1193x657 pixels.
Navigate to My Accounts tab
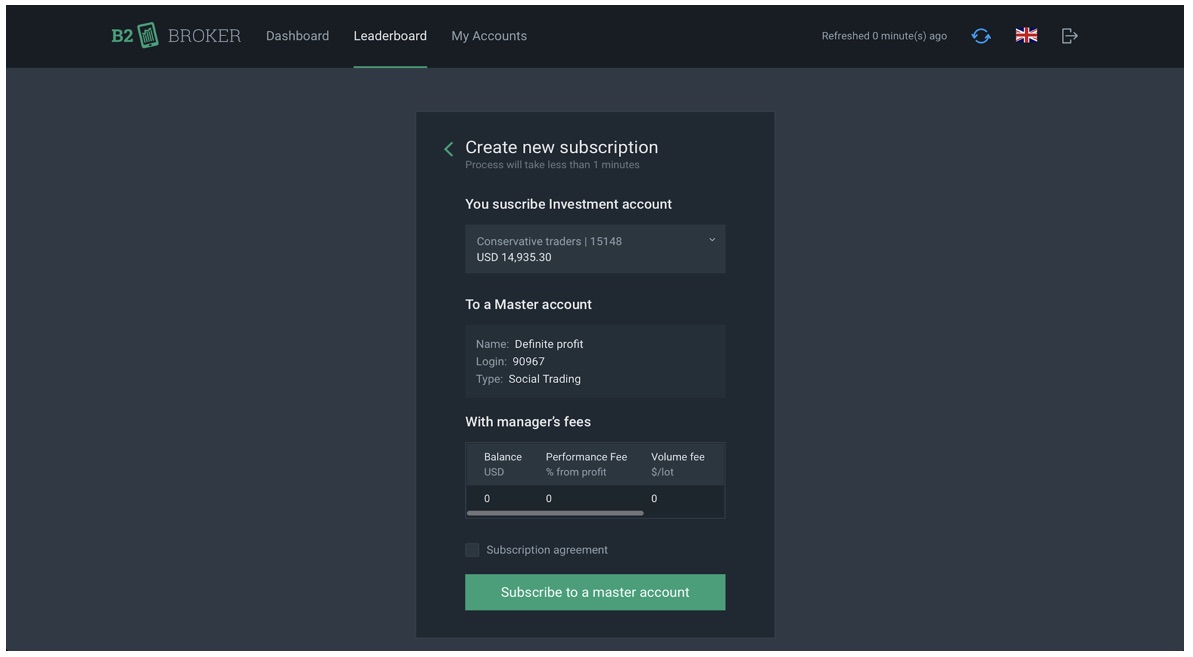(x=489, y=36)
